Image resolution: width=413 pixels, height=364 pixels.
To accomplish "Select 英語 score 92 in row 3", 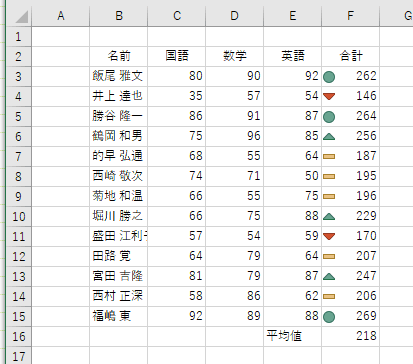I will coord(293,76).
